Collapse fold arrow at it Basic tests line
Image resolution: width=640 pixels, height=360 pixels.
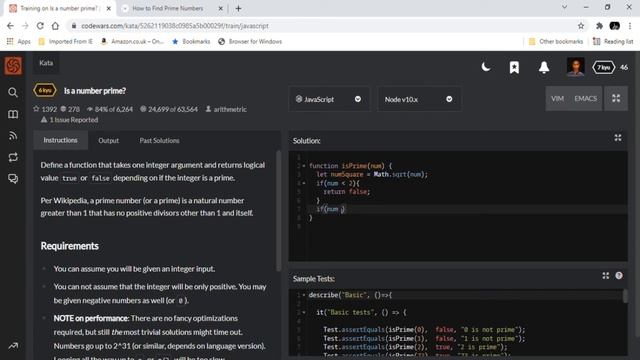(x=304, y=312)
